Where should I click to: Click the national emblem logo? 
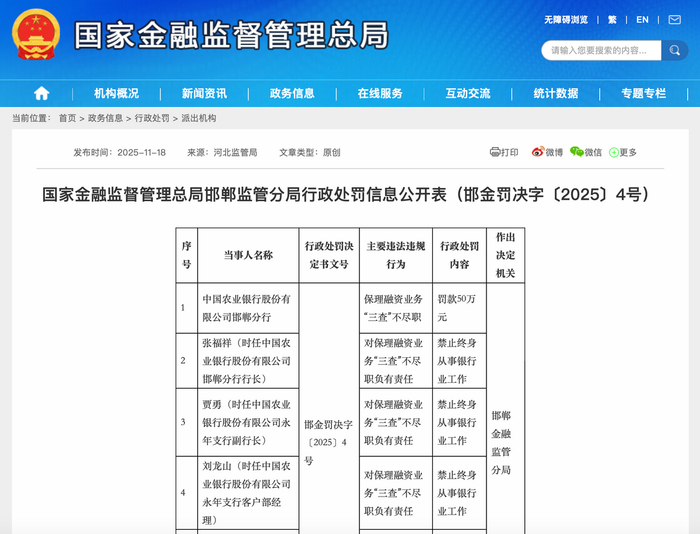click(x=36, y=34)
